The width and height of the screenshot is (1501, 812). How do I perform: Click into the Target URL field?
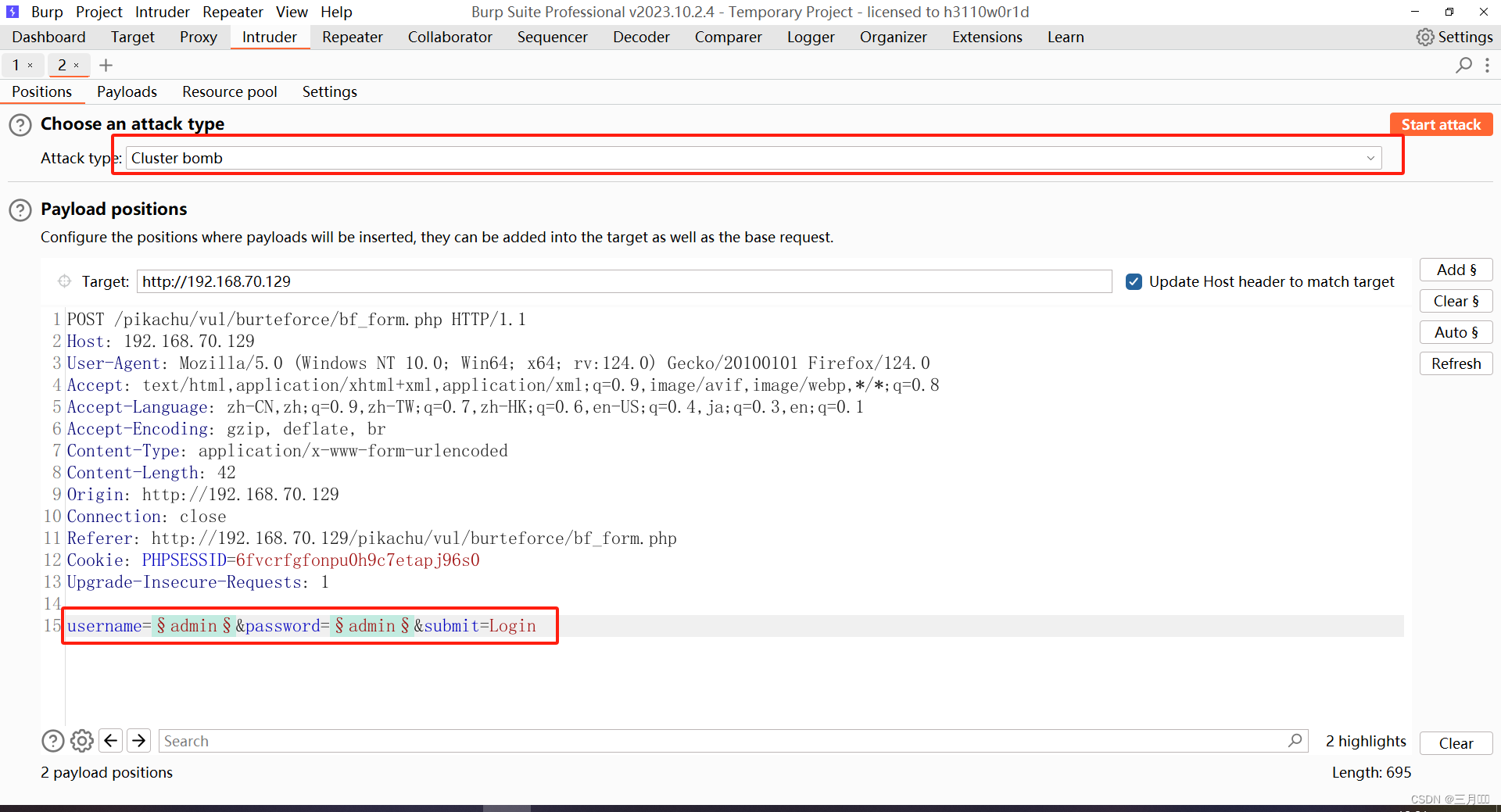pos(624,281)
